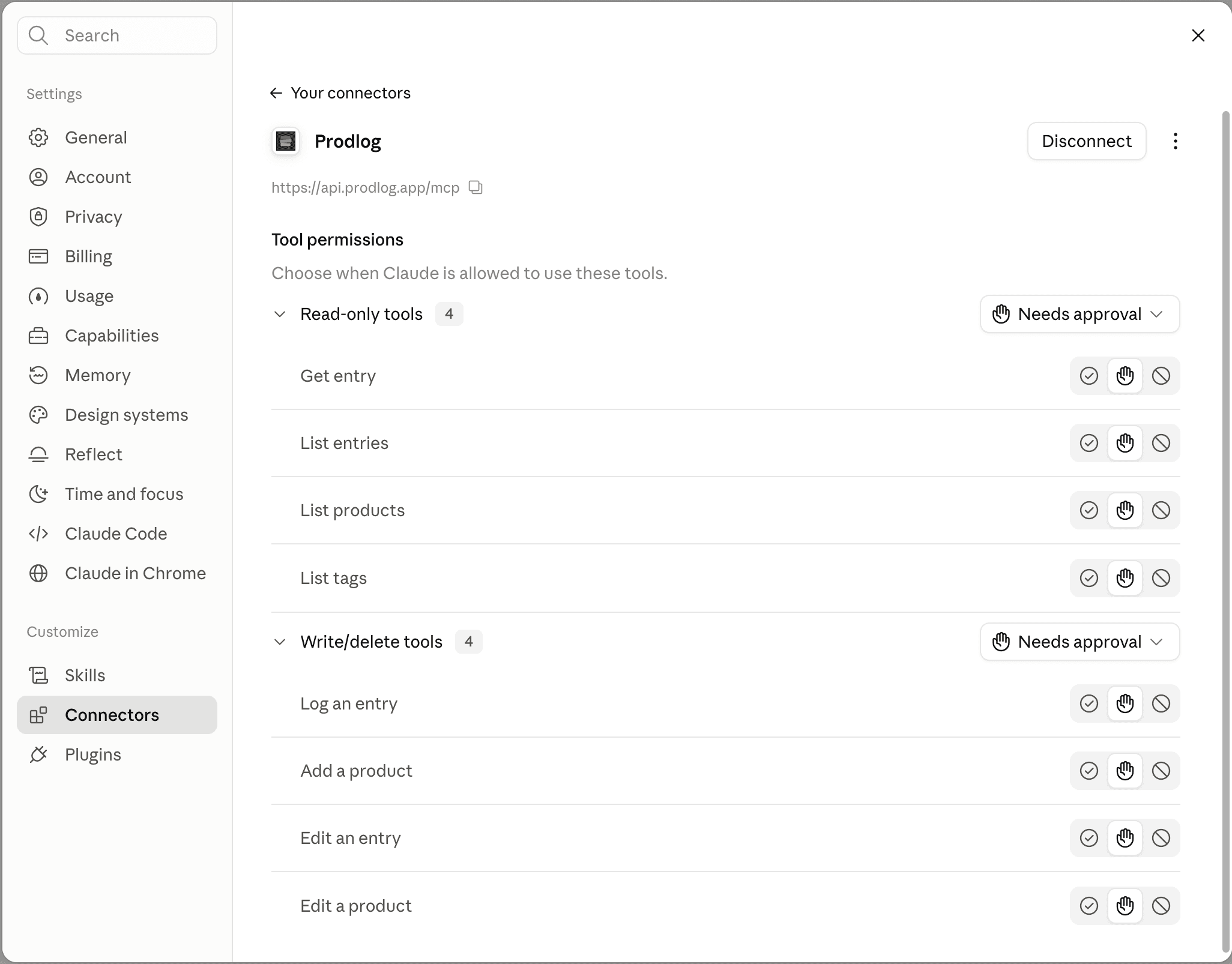Click into the Search field
Viewport: 1232px width, 964px height.
[x=117, y=35]
